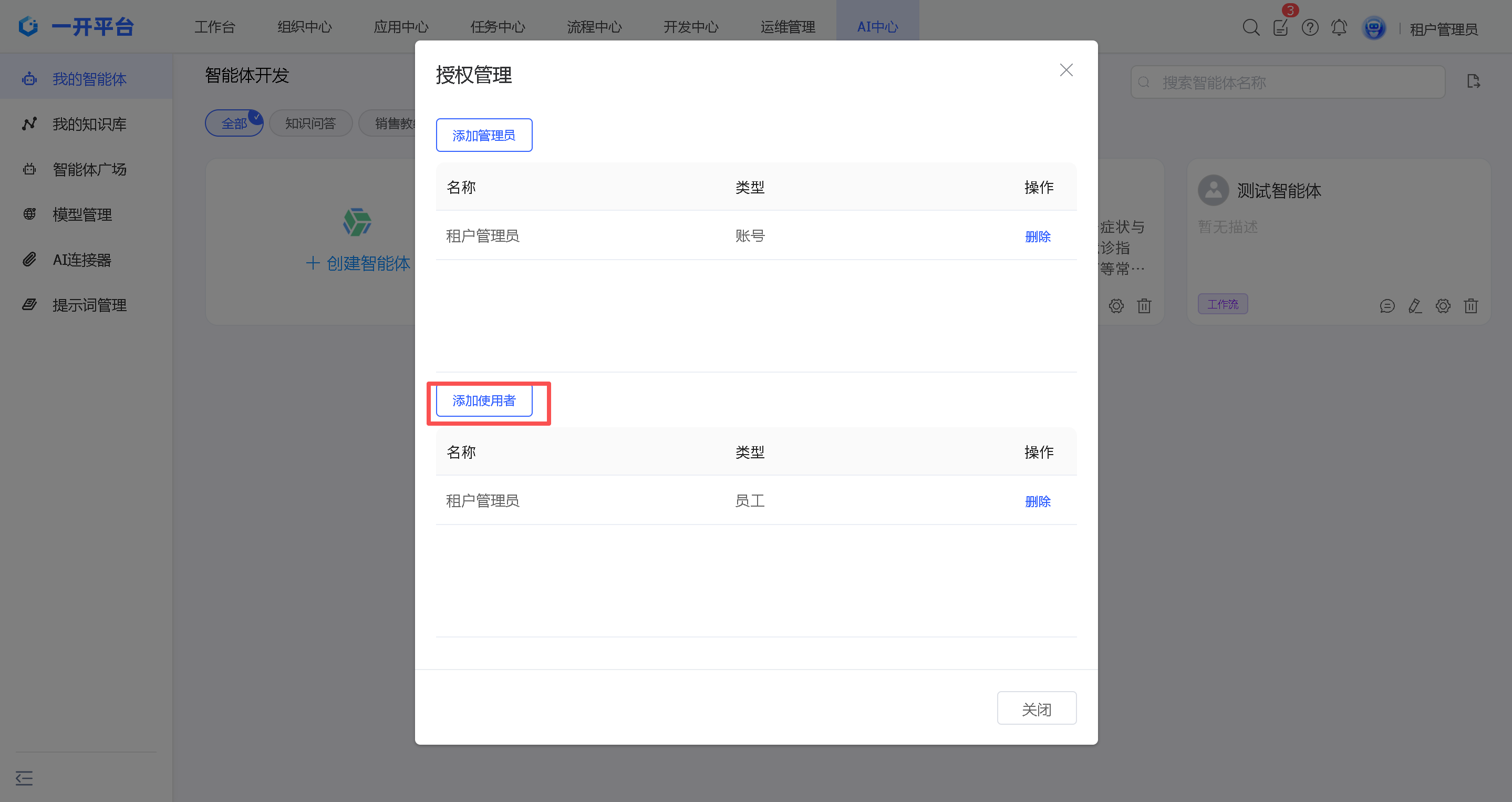Switch to the AI中心 top tab
The height and width of the screenshot is (802, 1512).
[877, 26]
